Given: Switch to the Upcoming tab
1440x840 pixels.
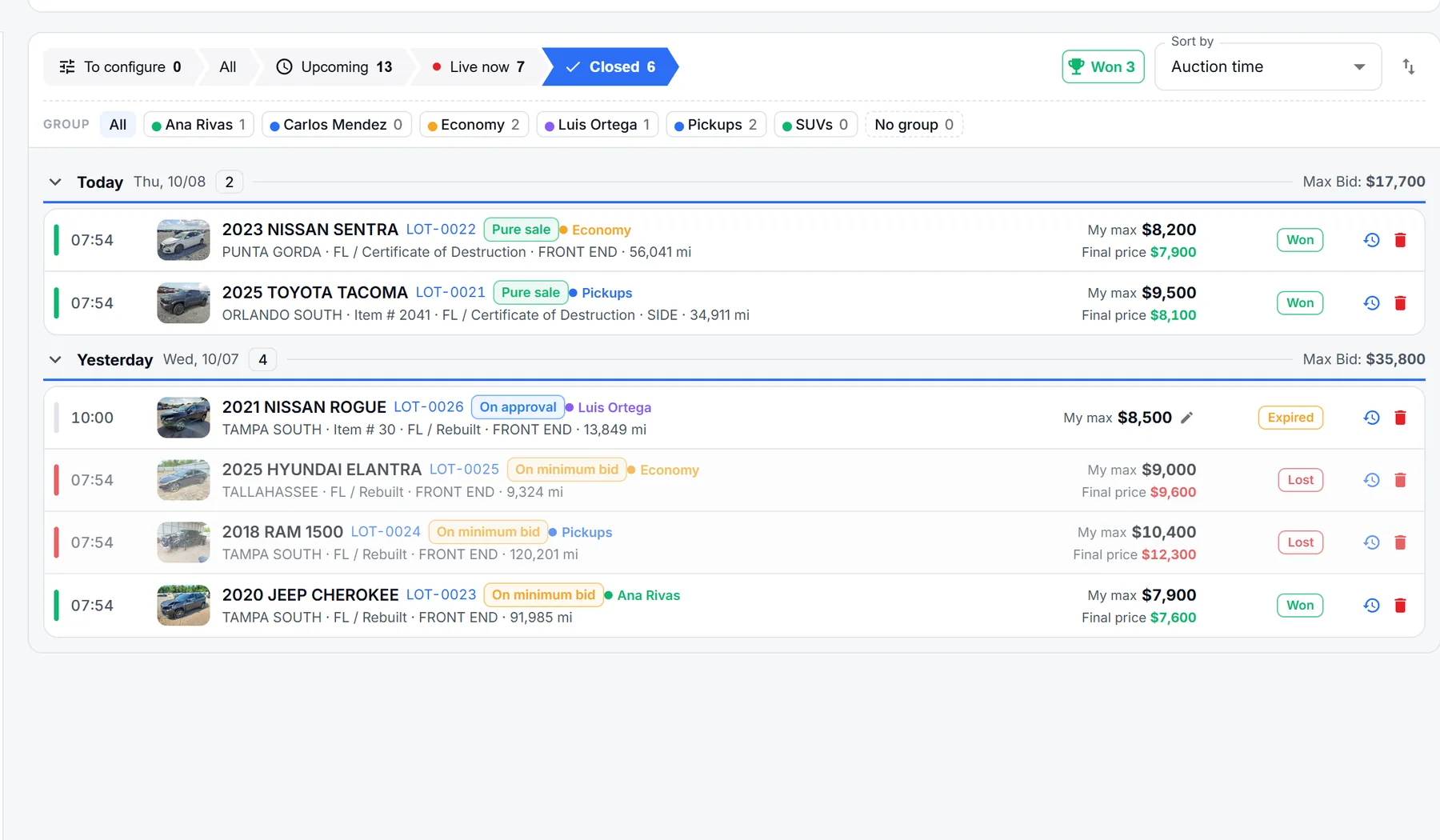Looking at the screenshot, I should [334, 66].
